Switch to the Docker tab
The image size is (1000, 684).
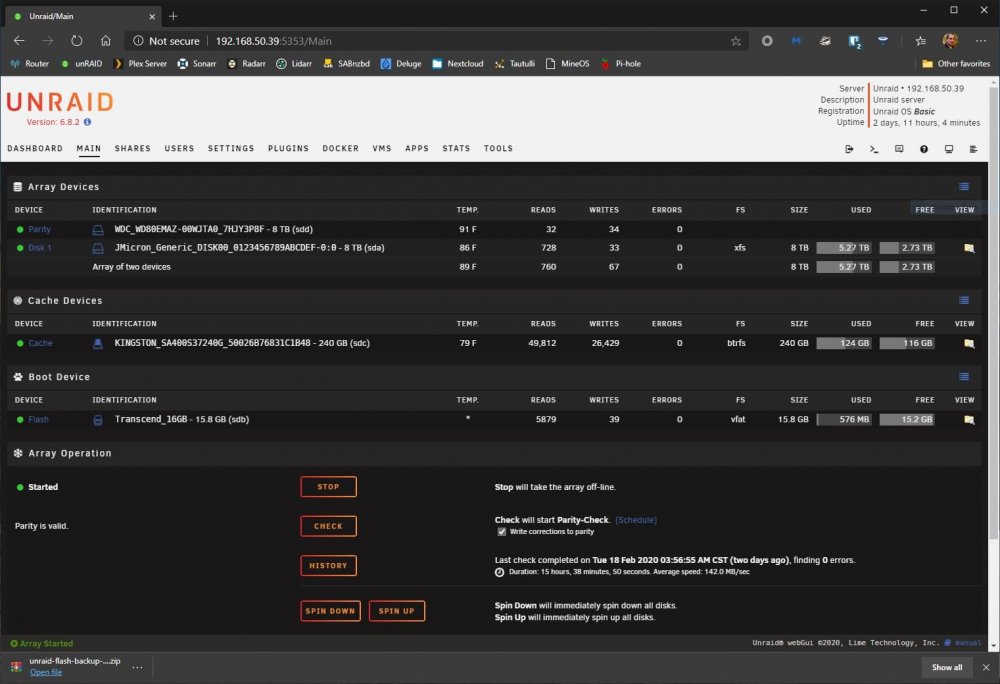click(341, 149)
